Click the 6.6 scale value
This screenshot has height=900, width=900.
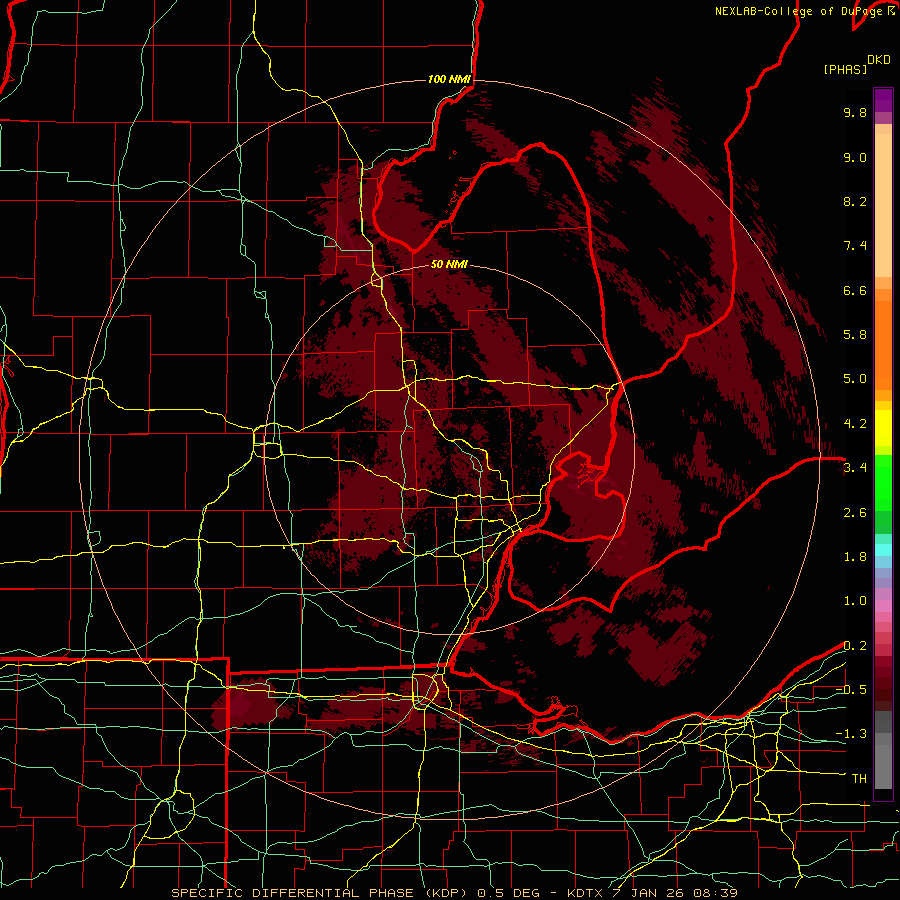pyautogui.click(x=855, y=290)
